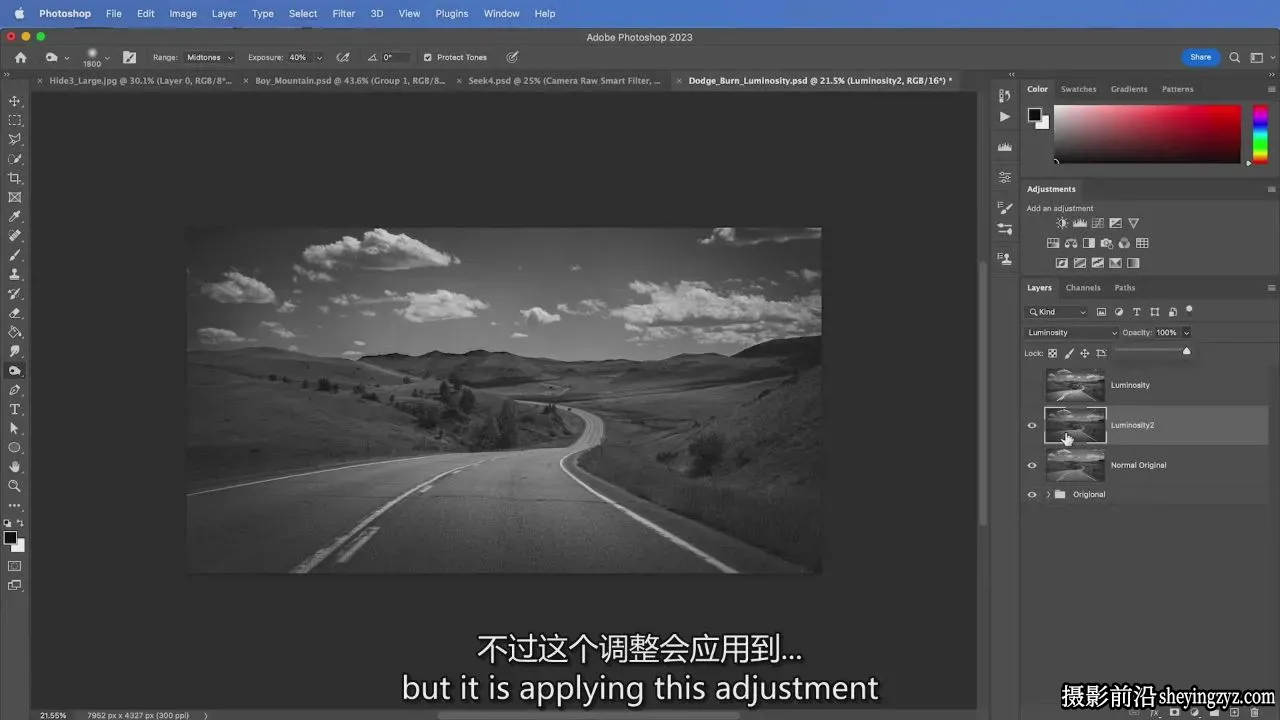Select the Burn tool in the toolbox
The height and width of the screenshot is (720, 1280).
click(x=15, y=371)
